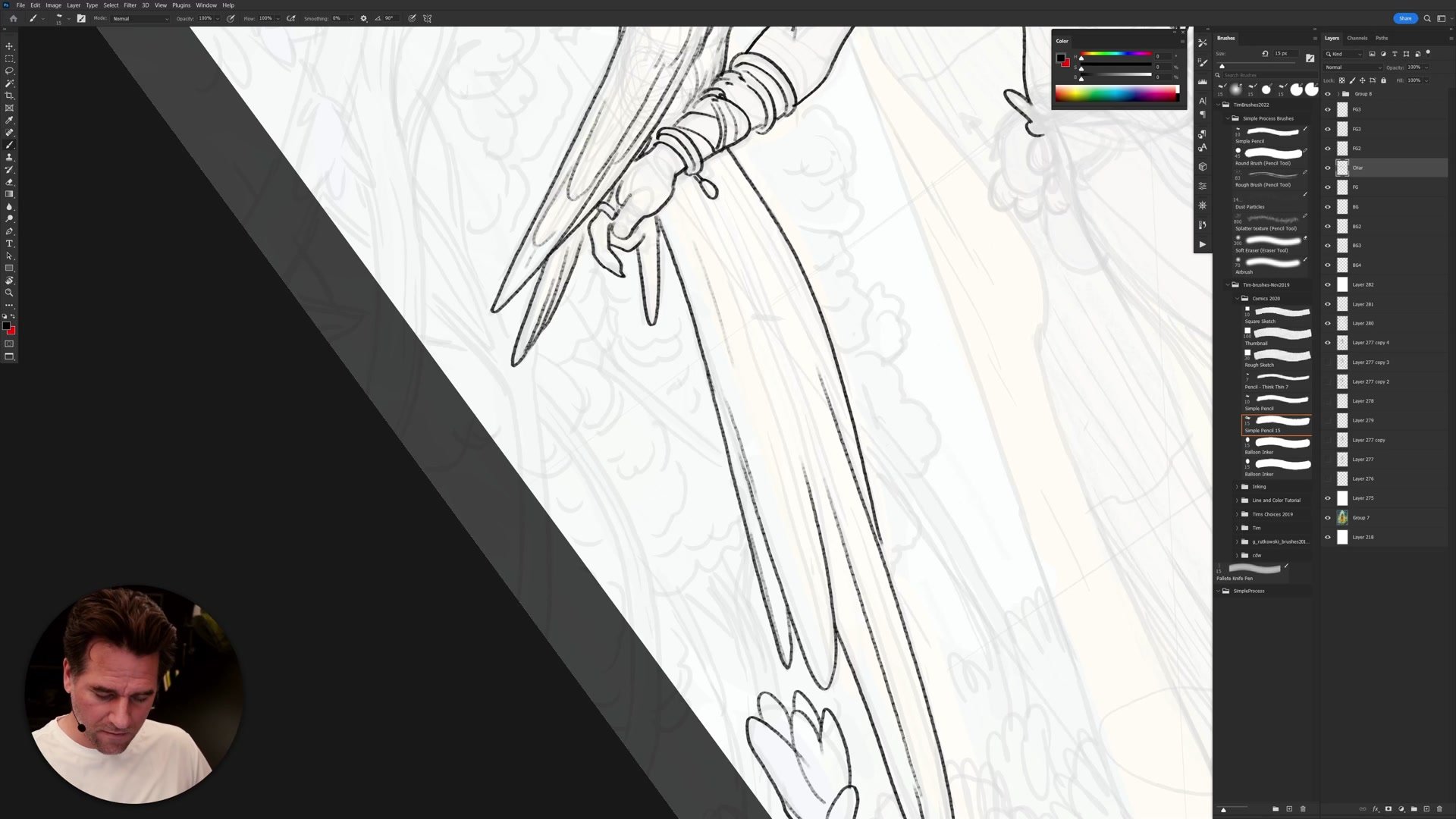Click the Share button

click(1404, 18)
